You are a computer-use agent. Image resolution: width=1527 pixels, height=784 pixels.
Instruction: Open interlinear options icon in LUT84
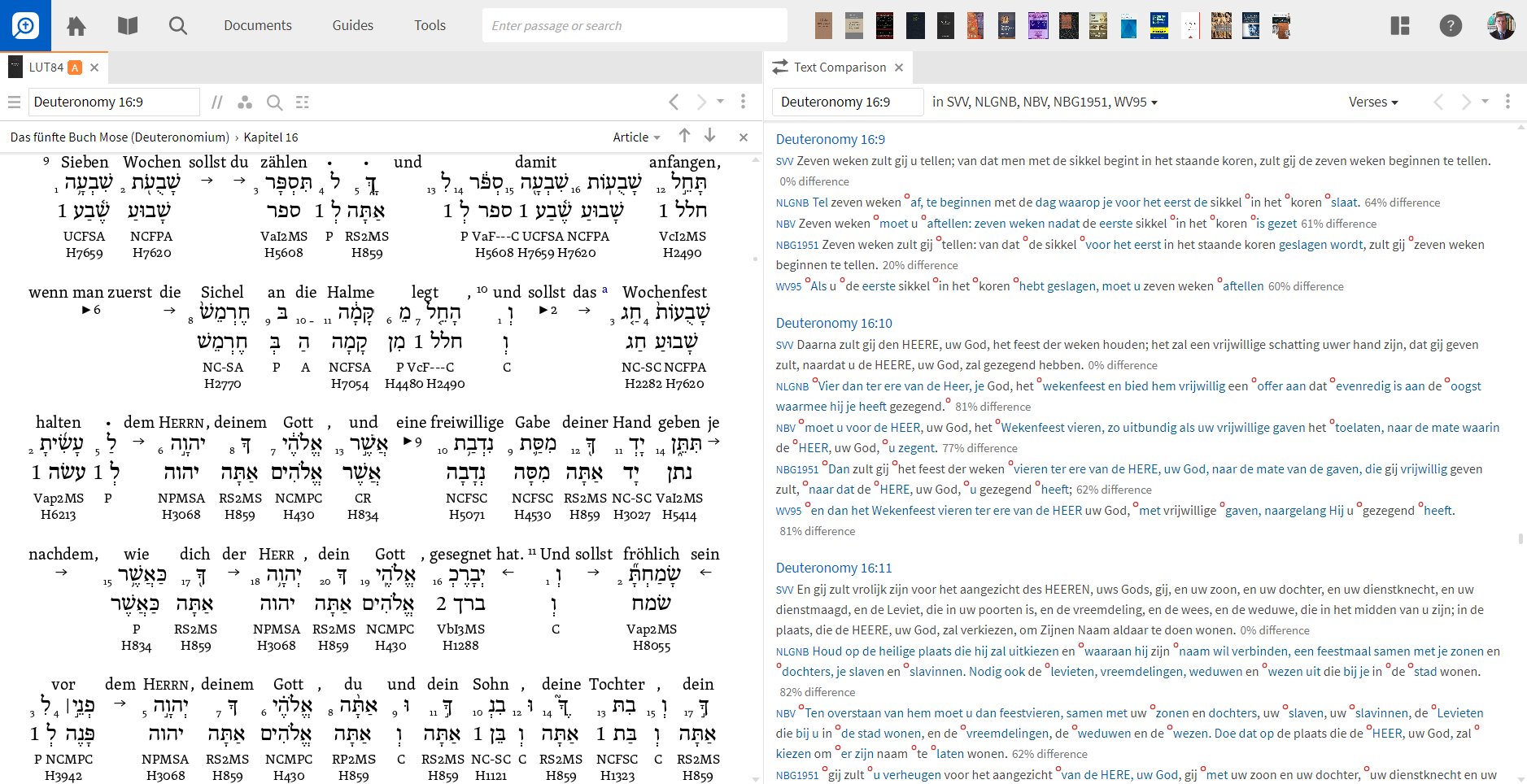coord(303,102)
